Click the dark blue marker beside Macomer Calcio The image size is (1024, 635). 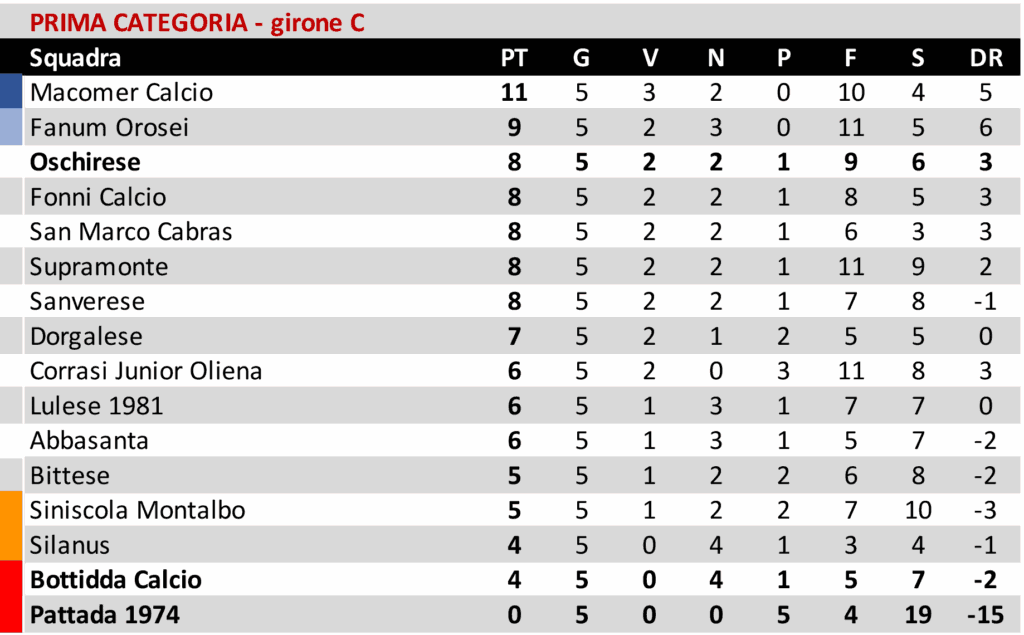[x=10, y=93]
